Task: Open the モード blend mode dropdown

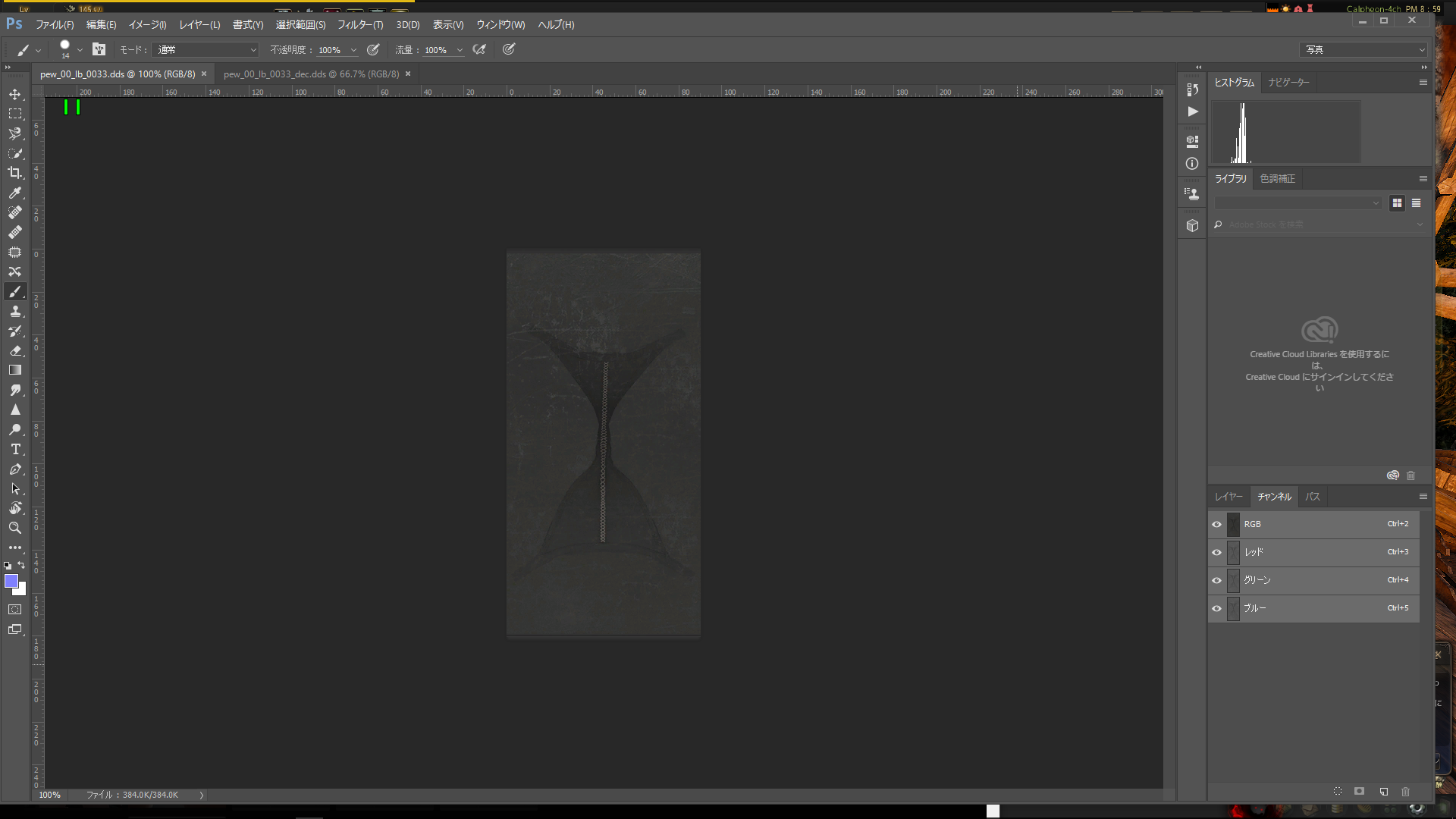Action: click(x=206, y=50)
